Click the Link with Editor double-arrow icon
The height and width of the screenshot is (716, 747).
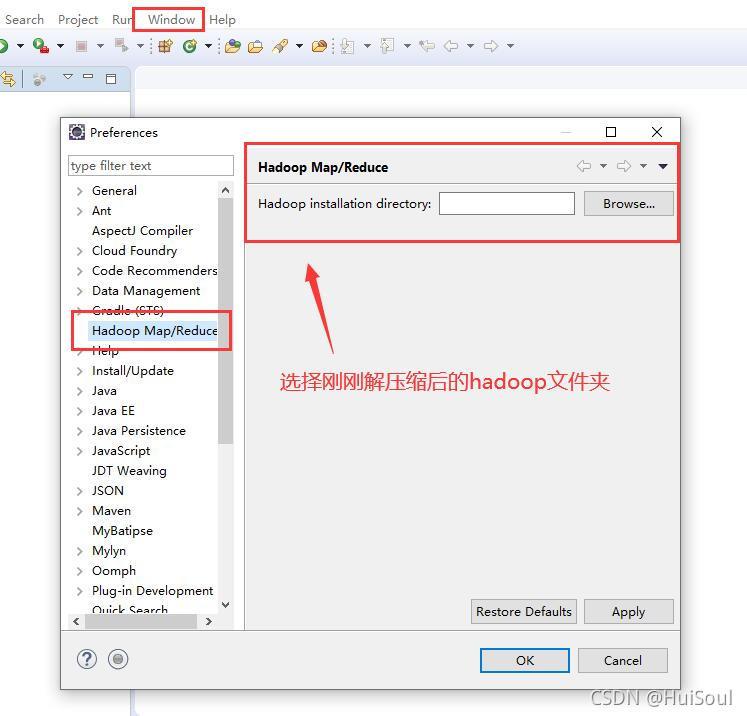(x=7, y=79)
